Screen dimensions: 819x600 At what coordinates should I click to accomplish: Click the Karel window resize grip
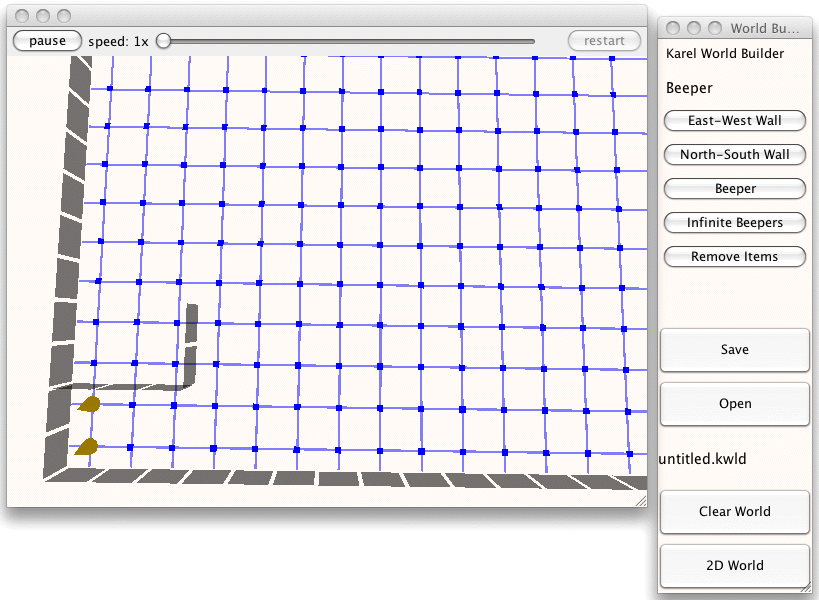pos(640,498)
